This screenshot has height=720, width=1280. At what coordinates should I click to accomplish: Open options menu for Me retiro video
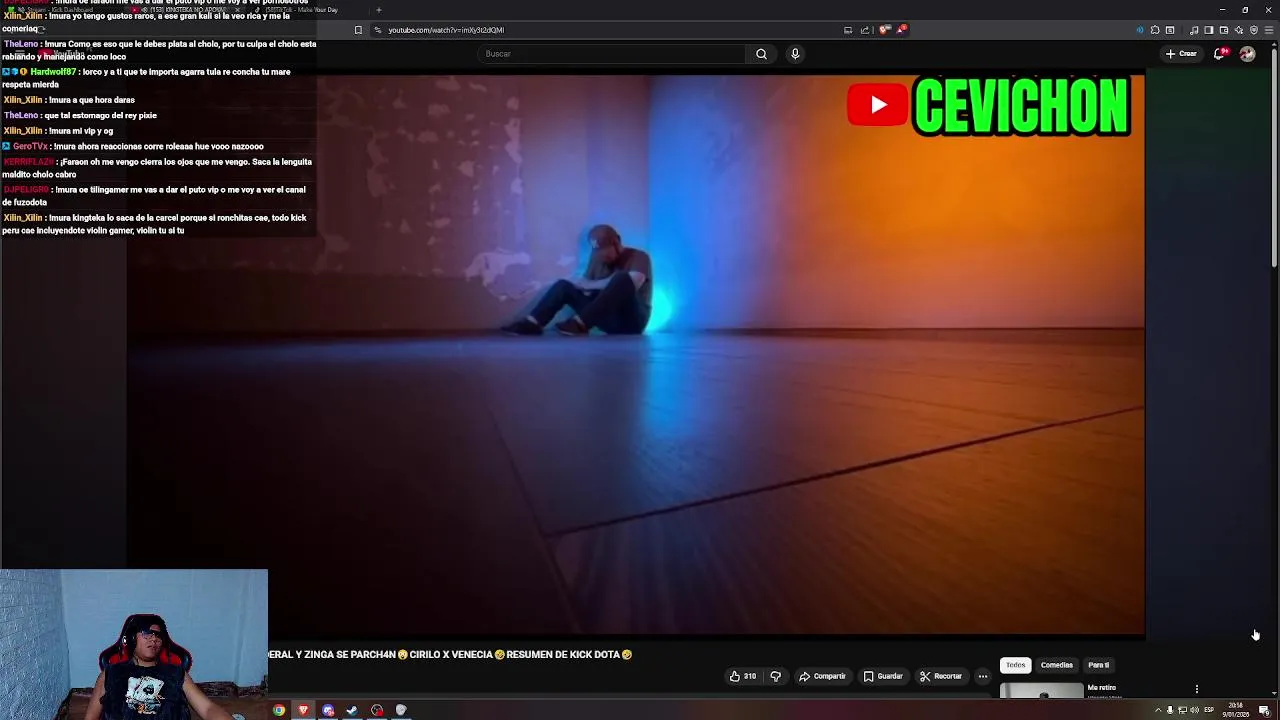click(x=1196, y=689)
